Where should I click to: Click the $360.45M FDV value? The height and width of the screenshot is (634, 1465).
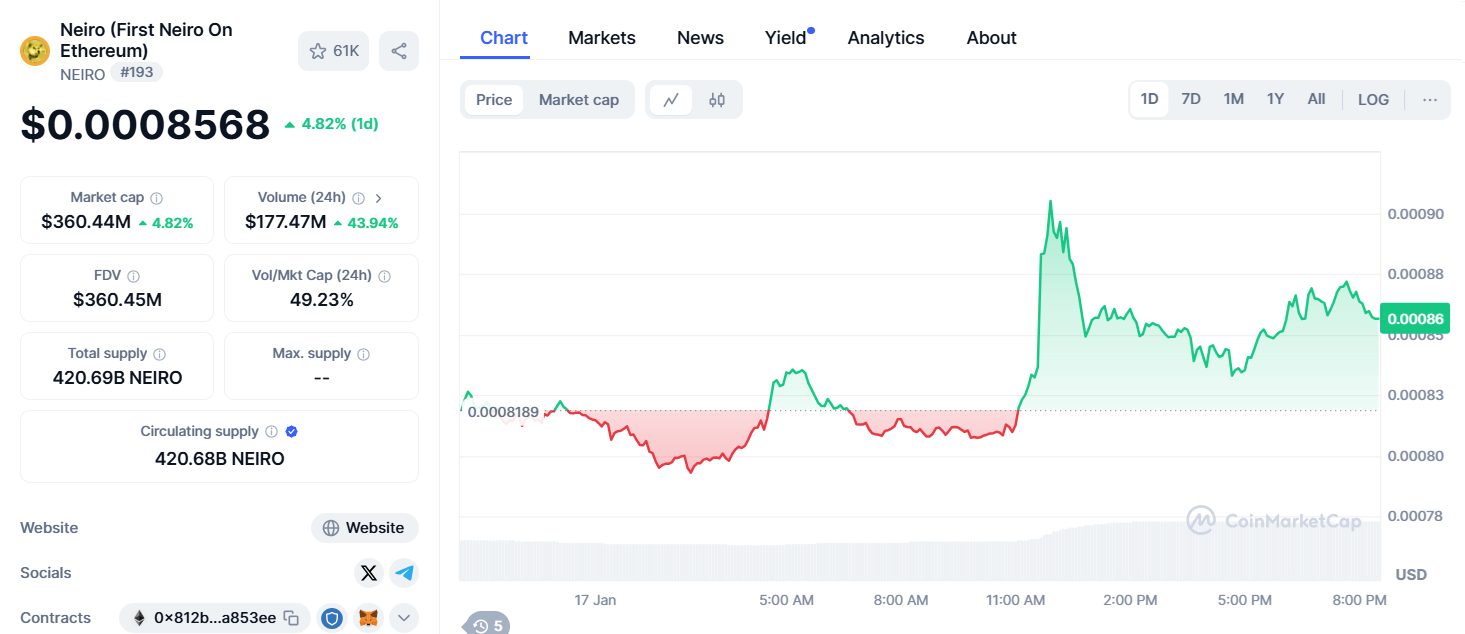click(117, 300)
